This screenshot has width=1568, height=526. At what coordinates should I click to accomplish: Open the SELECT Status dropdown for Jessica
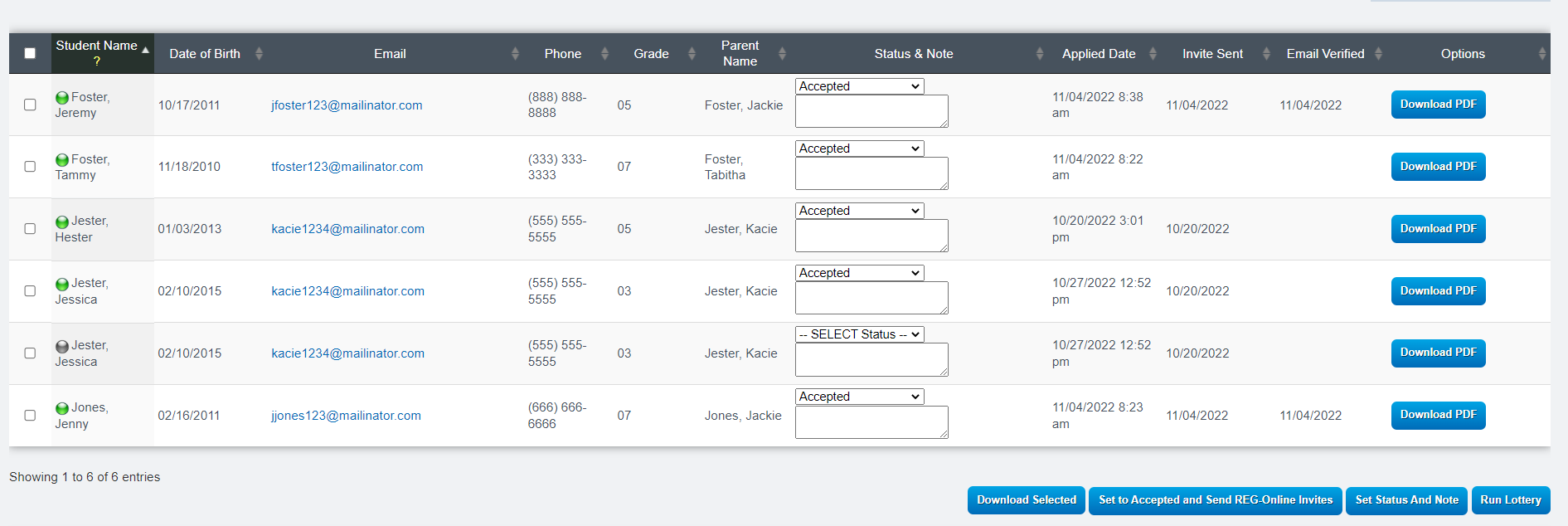859,334
